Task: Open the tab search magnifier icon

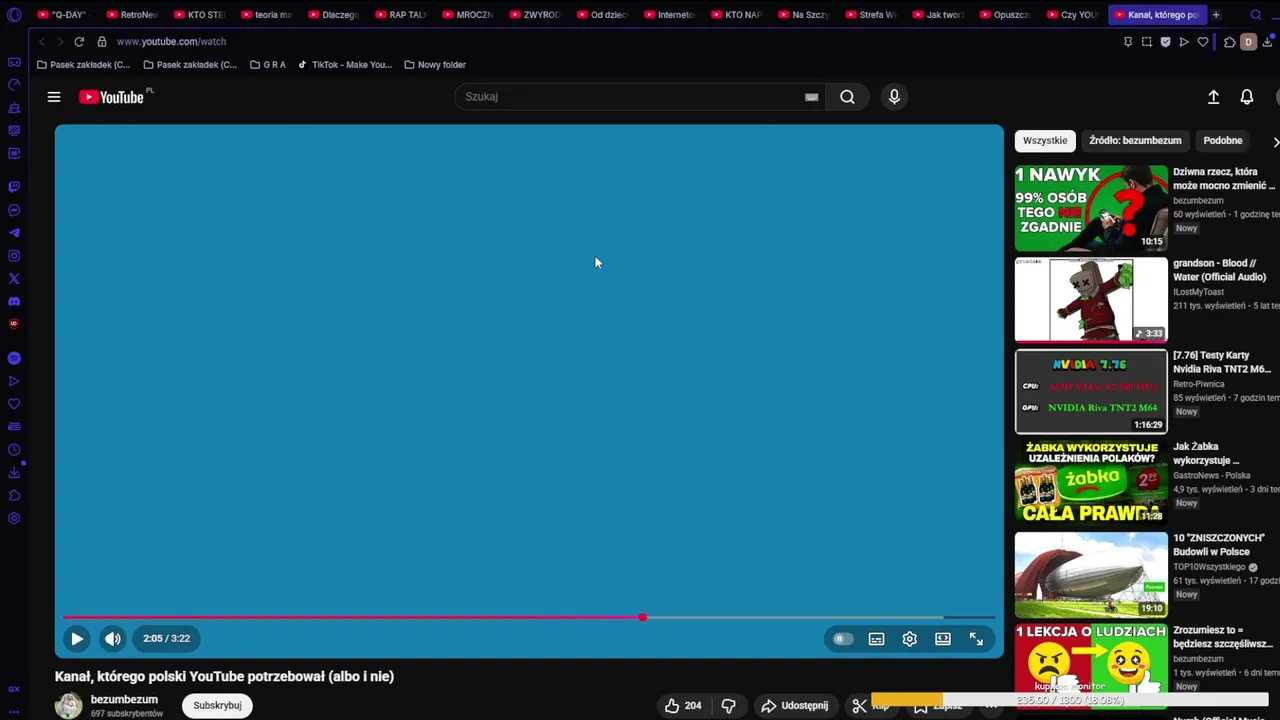Action: pos(1256,15)
